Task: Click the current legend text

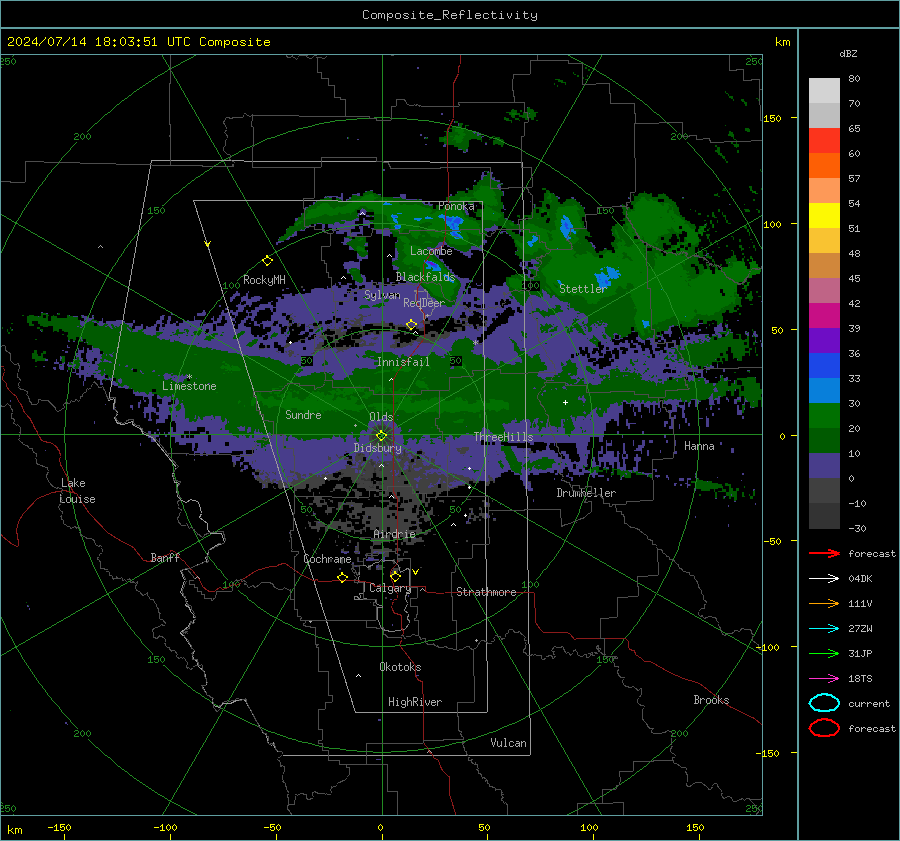Action: tap(869, 704)
